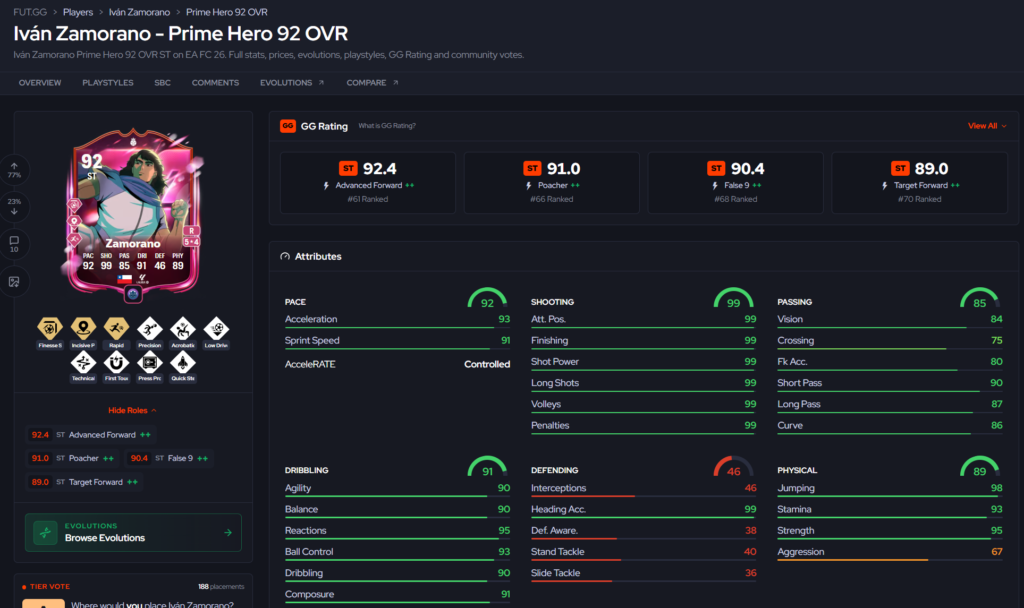Collapse roles with Hide Roles
Viewport: 1024px width, 608px height.
(133, 411)
